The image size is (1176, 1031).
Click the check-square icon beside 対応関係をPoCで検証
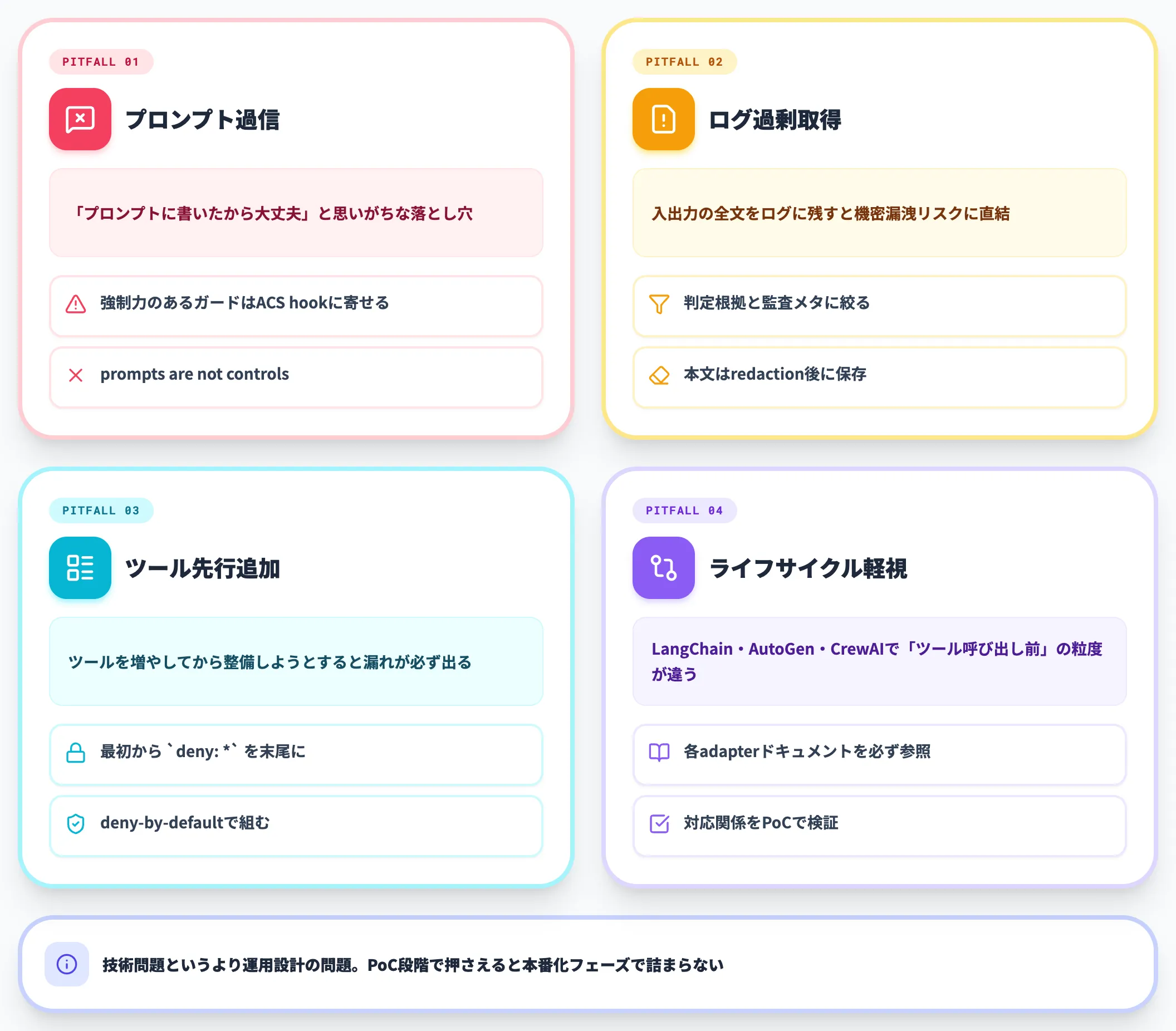coord(659,824)
